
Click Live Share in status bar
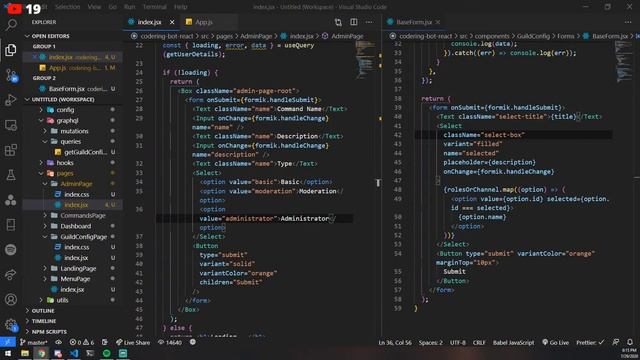point(133,342)
